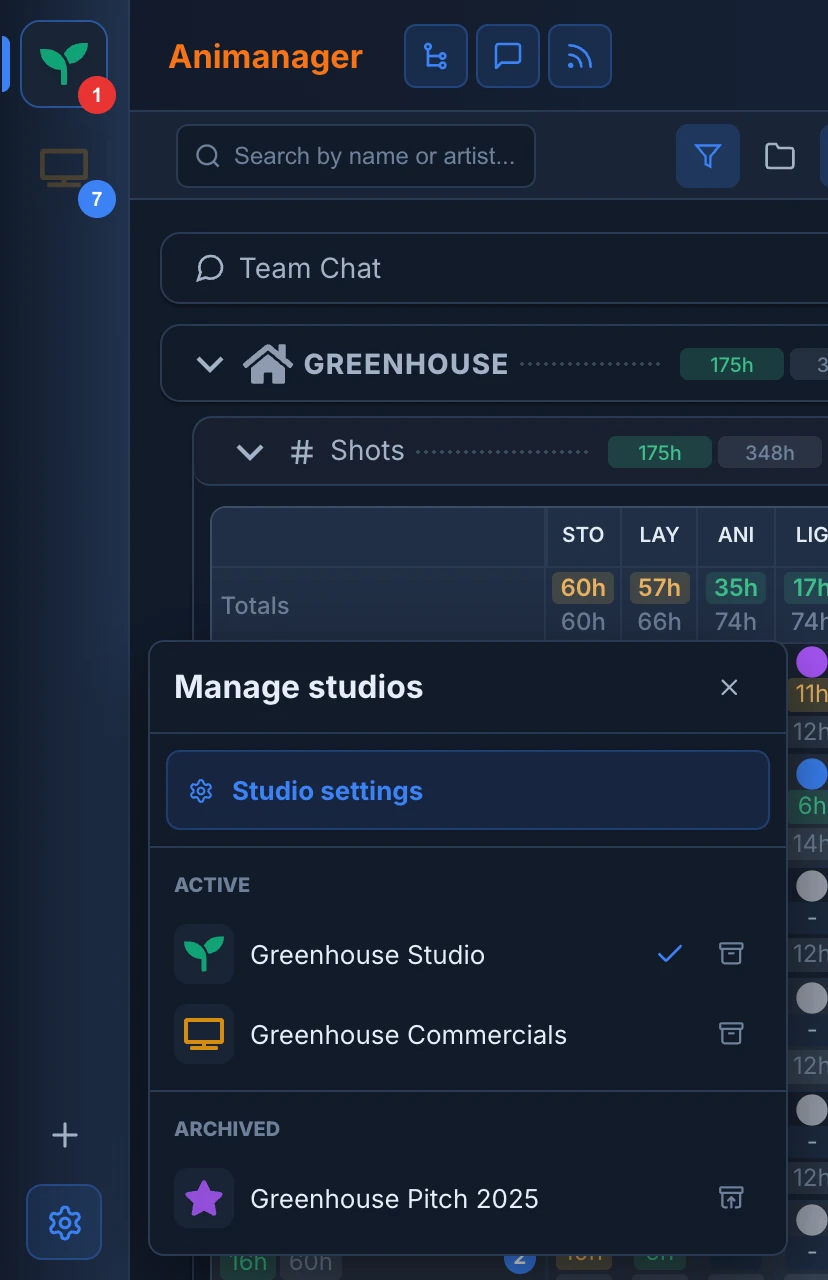Click the blue artist avatar circle
Screen dimensions: 828x1280
click(x=812, y=773)
